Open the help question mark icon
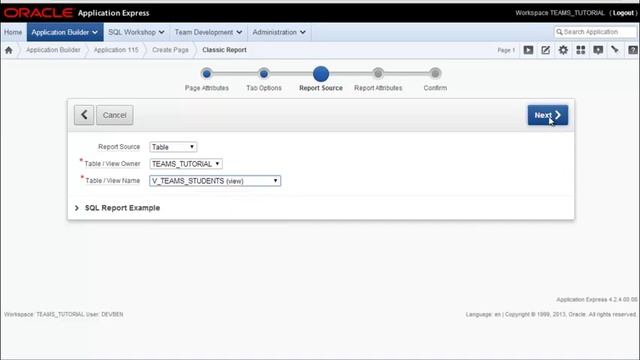The height and width of the screenshot is (360, 640). 633,50
